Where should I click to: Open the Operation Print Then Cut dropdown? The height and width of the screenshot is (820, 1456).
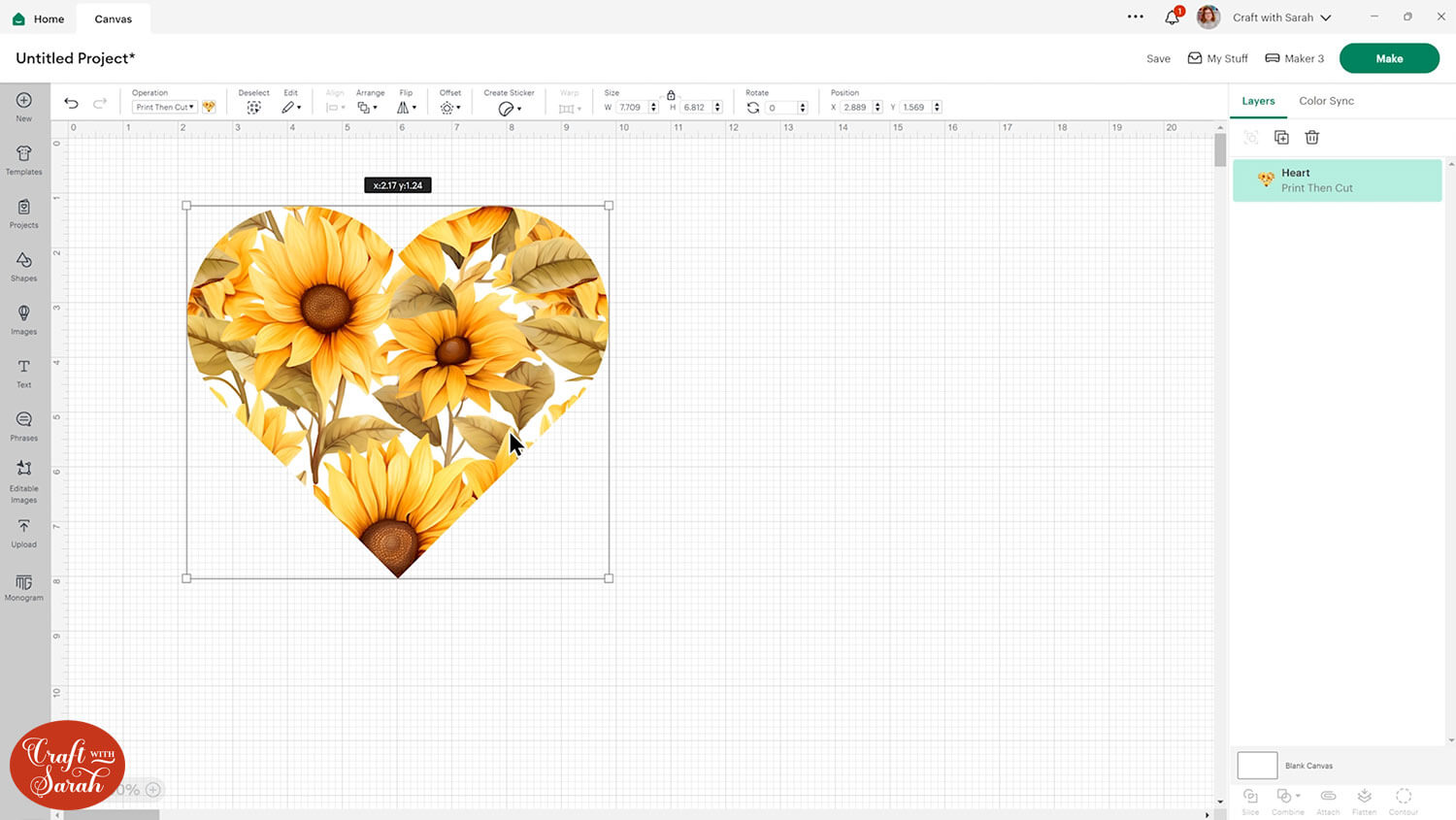click(164, 108)
